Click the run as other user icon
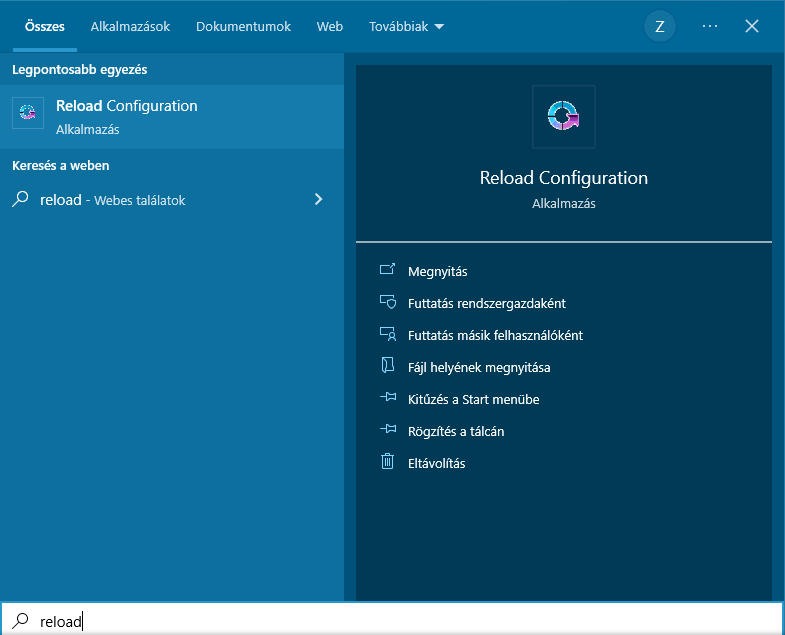This screenshot has height=635, width=785. pyautogui.click(x=387, y=334)
